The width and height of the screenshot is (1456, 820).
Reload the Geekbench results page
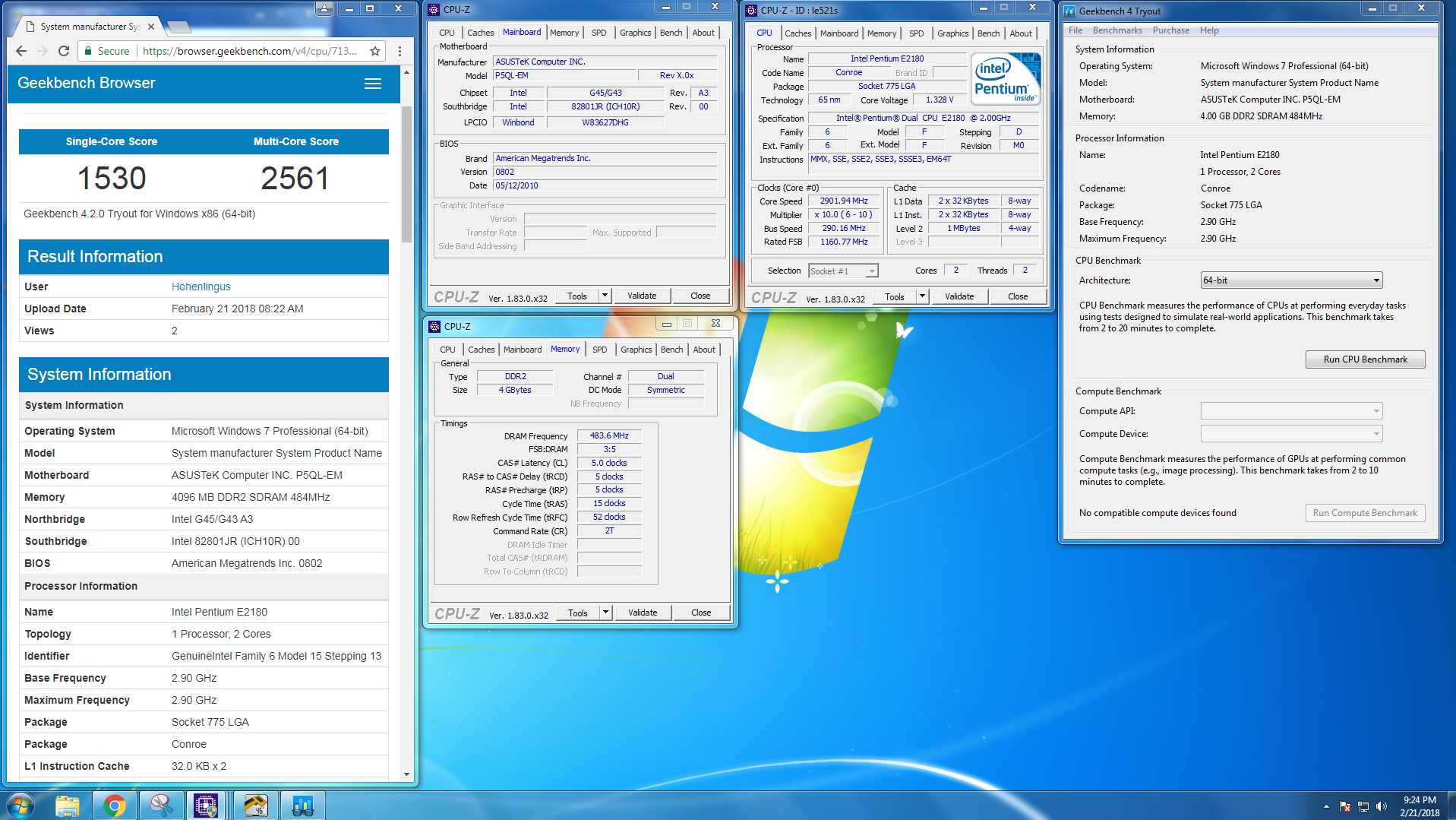point(64,51)
